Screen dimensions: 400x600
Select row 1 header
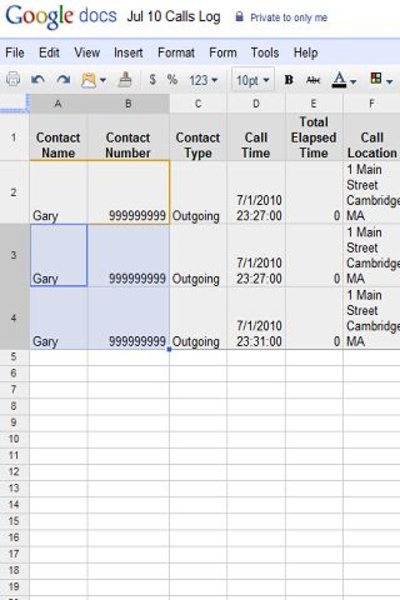coord(14,137)
